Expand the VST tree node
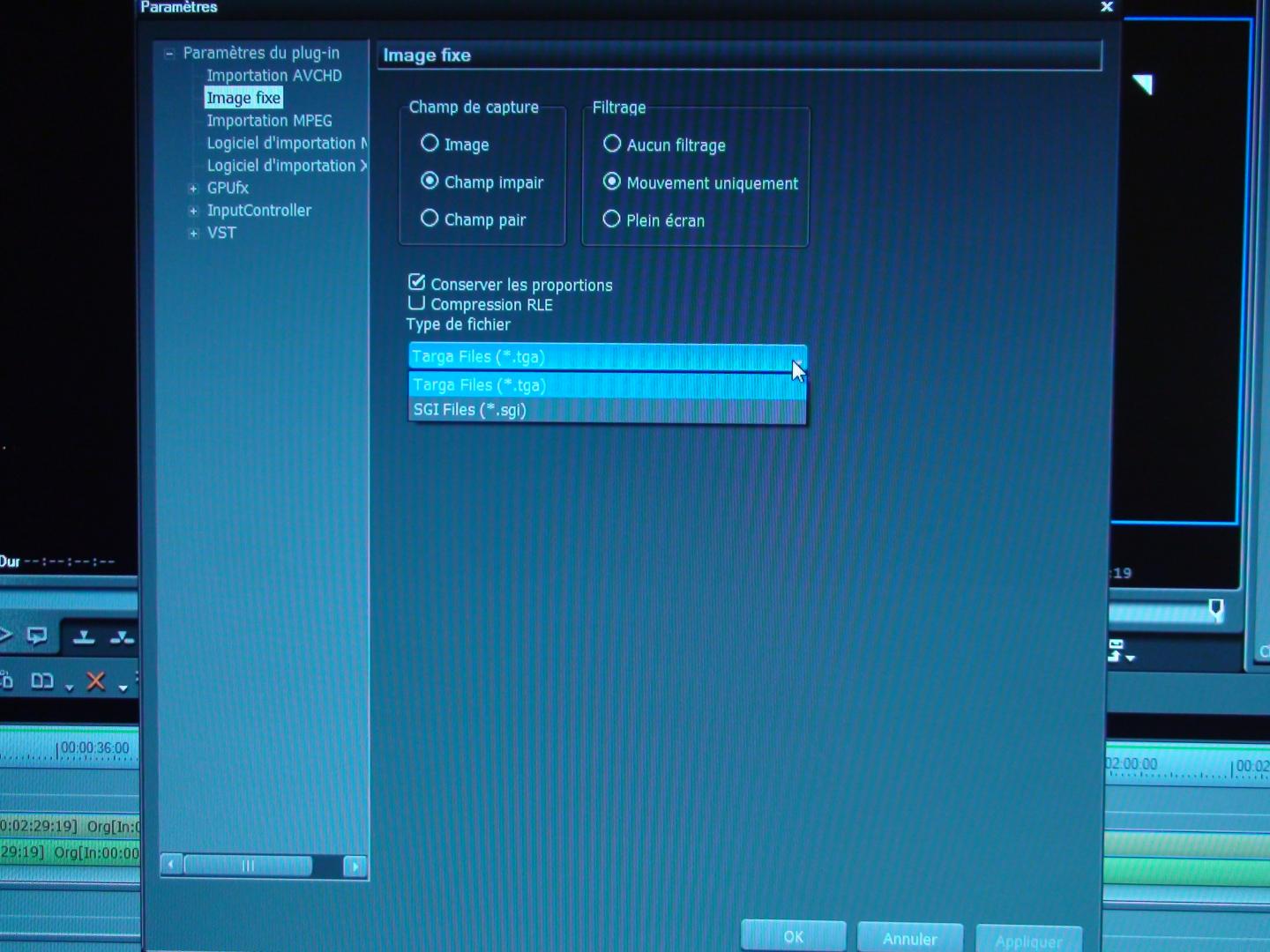 coord(193,233)
